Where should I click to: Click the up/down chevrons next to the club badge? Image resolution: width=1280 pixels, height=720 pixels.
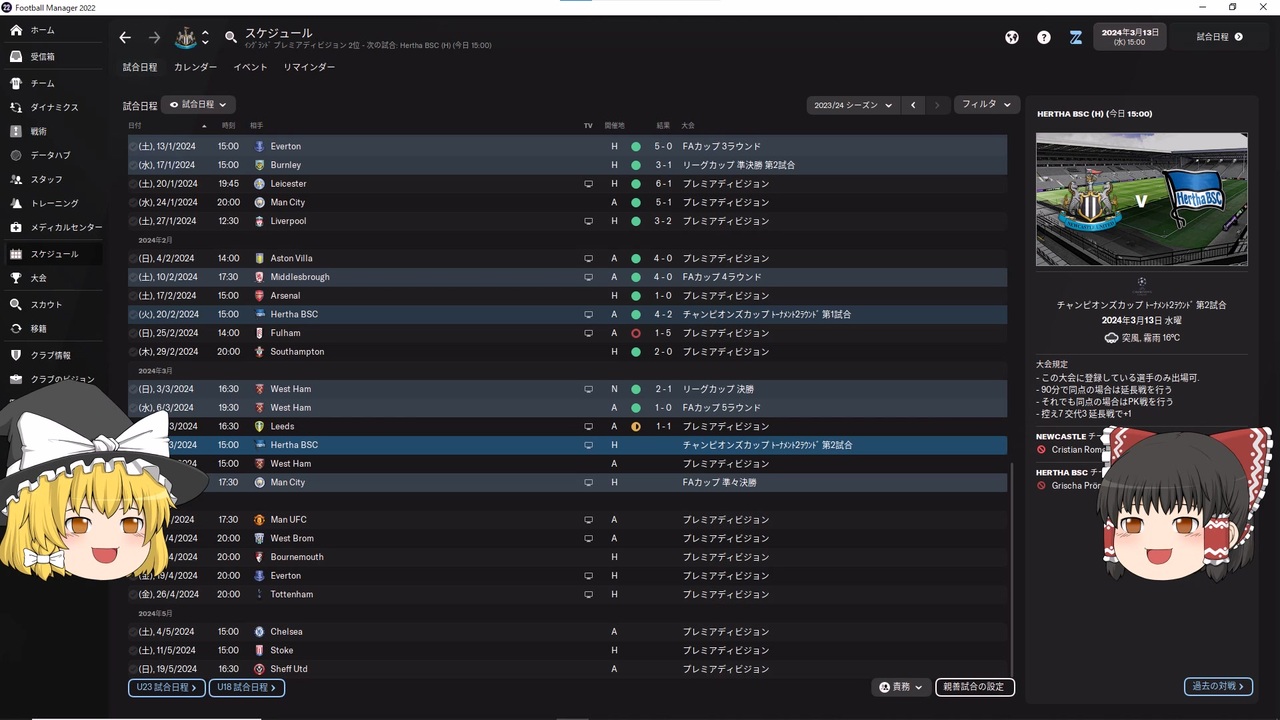coord(206,37)
